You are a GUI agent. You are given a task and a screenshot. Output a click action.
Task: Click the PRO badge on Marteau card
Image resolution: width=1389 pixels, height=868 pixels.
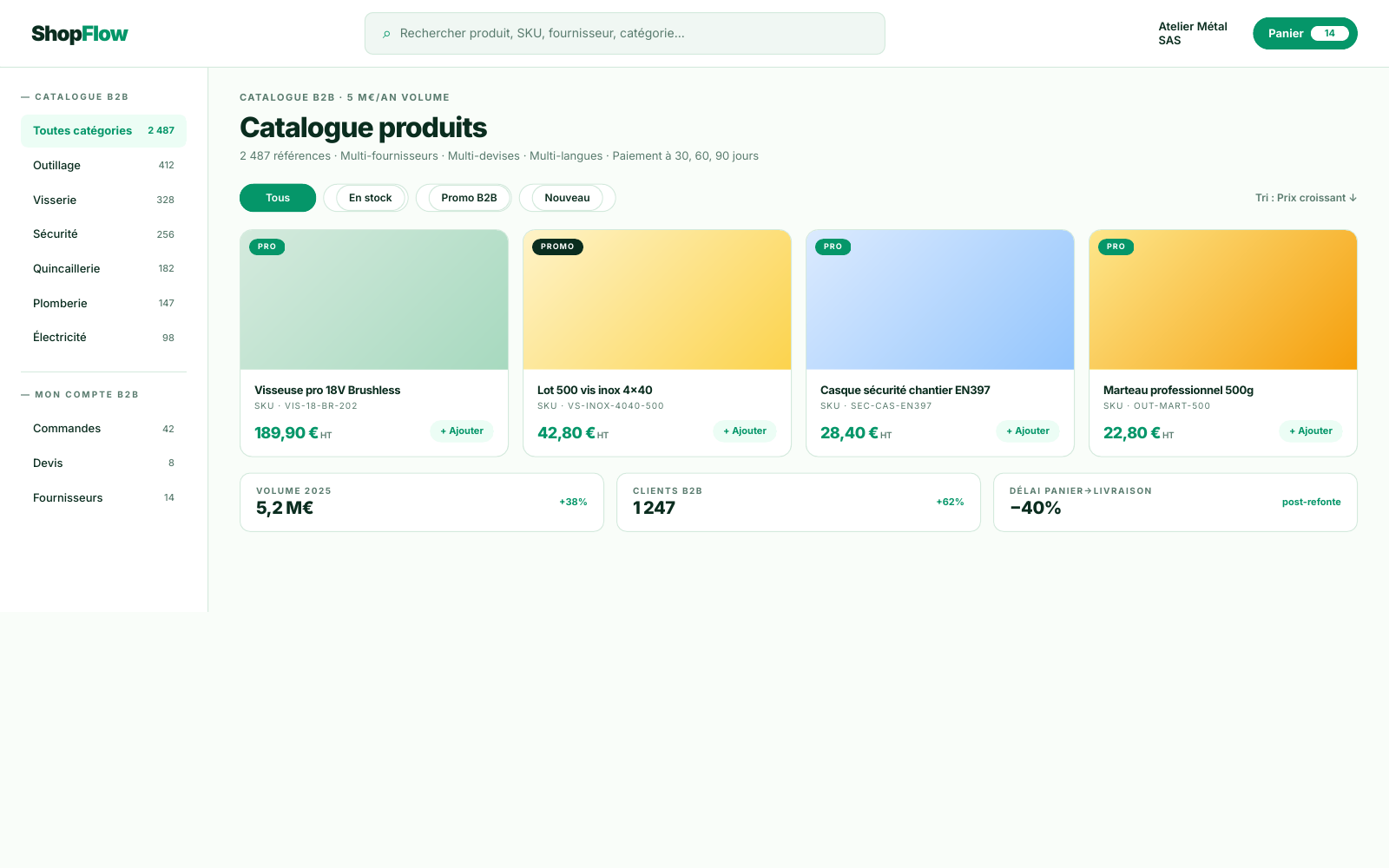[x=1116, y=247]
